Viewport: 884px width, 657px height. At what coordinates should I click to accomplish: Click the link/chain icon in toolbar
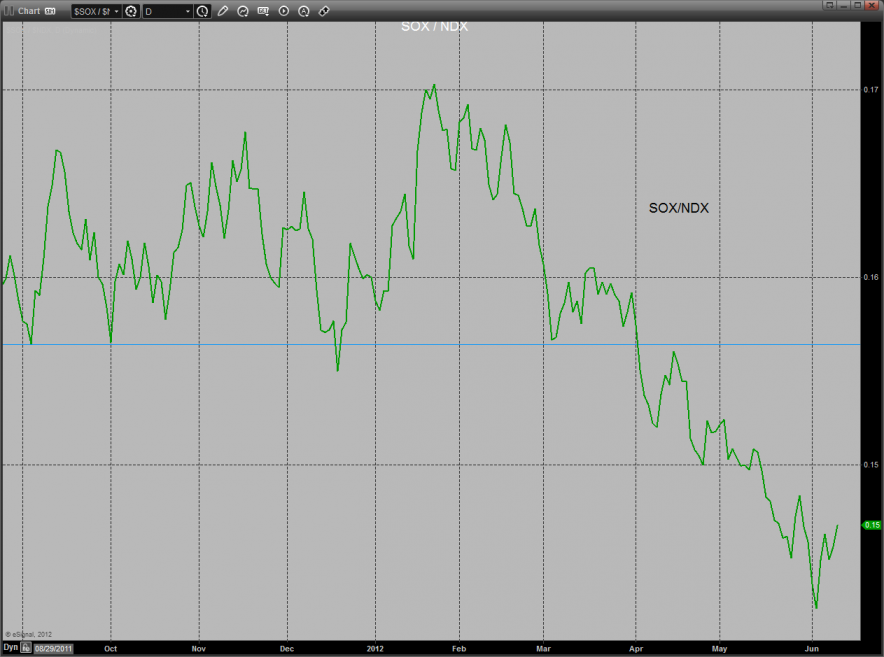[x=324, y=11]
